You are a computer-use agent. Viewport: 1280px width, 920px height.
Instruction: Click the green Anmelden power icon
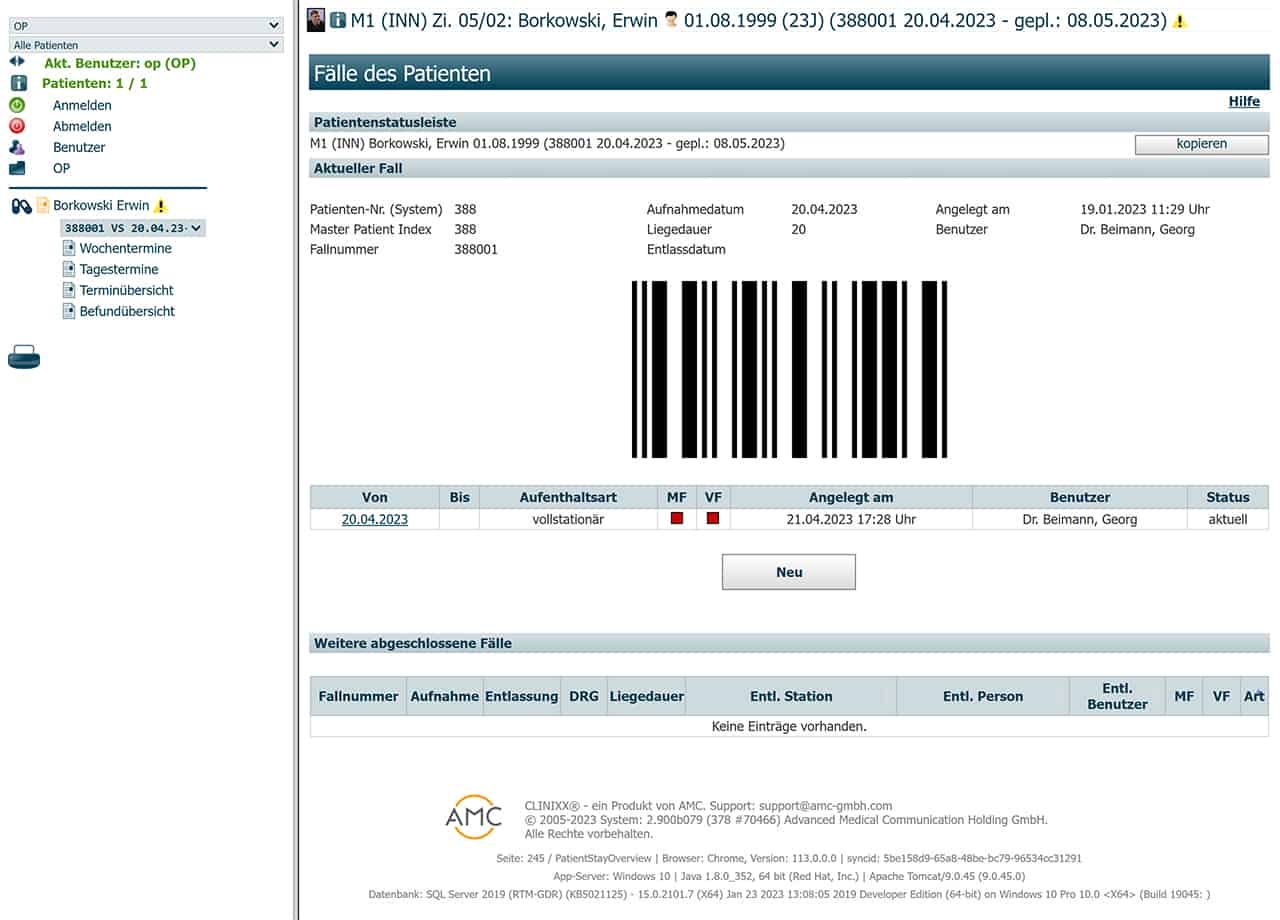(17, 105)
